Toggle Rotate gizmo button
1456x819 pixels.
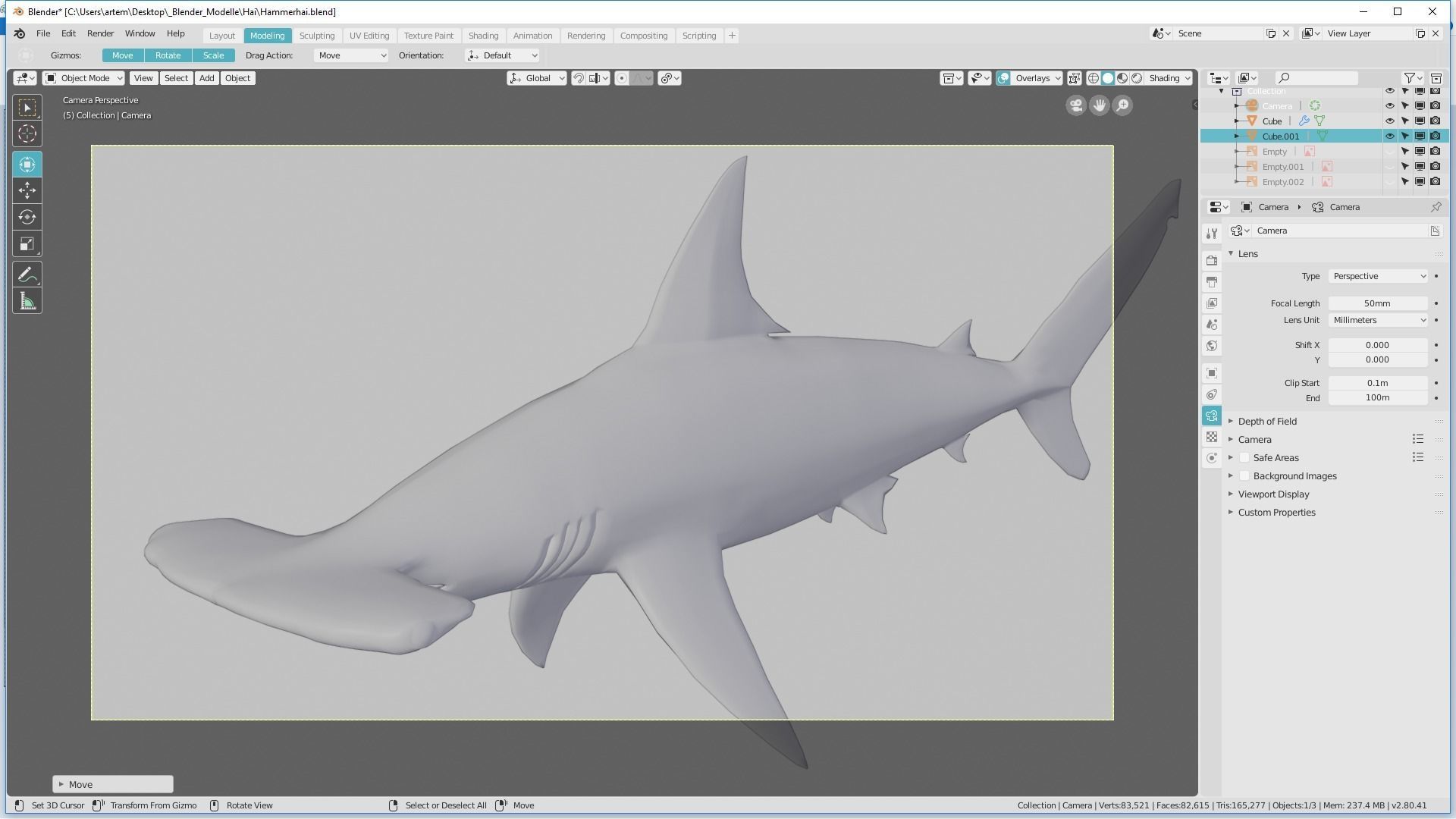tap(168, 55)
